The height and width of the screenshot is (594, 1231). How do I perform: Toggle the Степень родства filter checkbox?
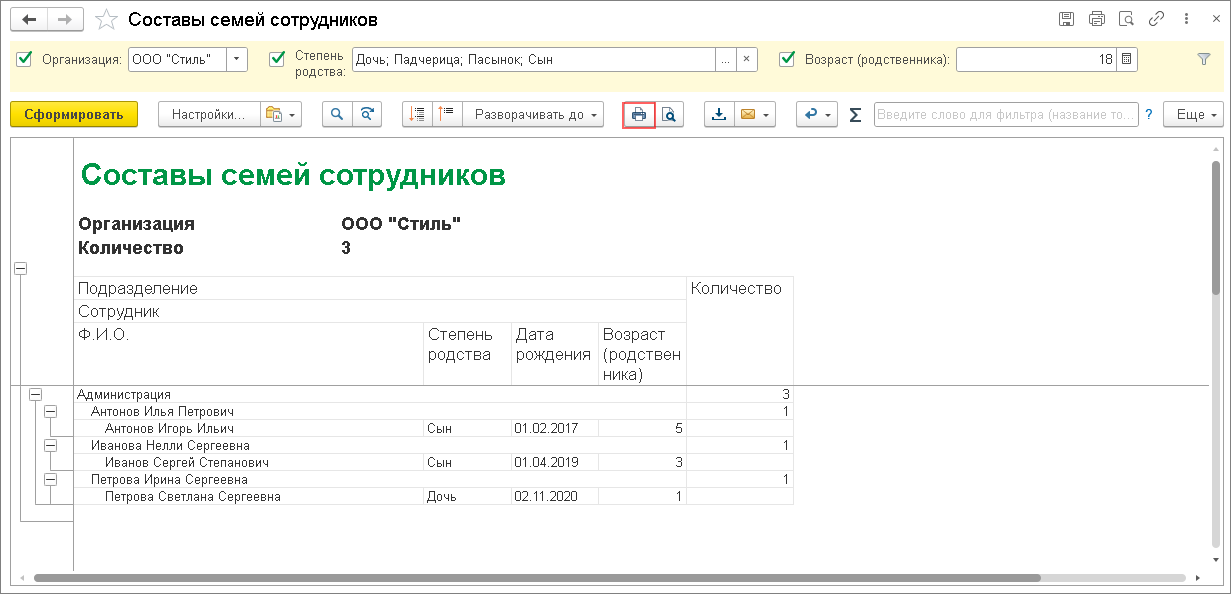277,59
